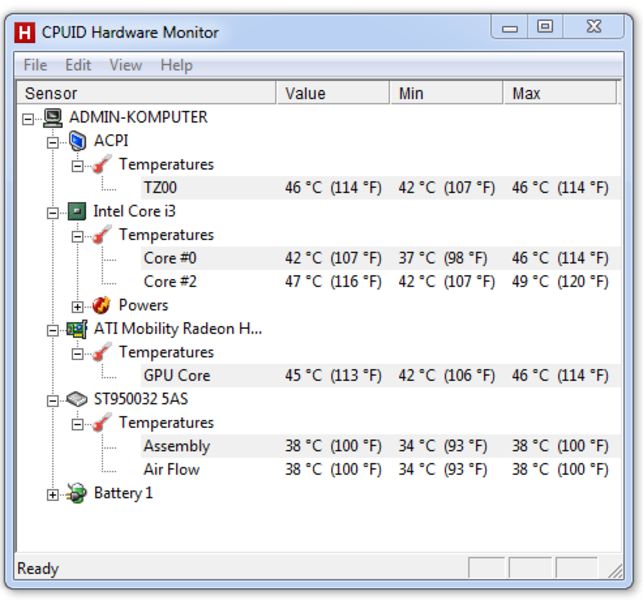Click the Intel Core i3 chip icon
Screen dimensions: 643x600
[x=77, y=212]
